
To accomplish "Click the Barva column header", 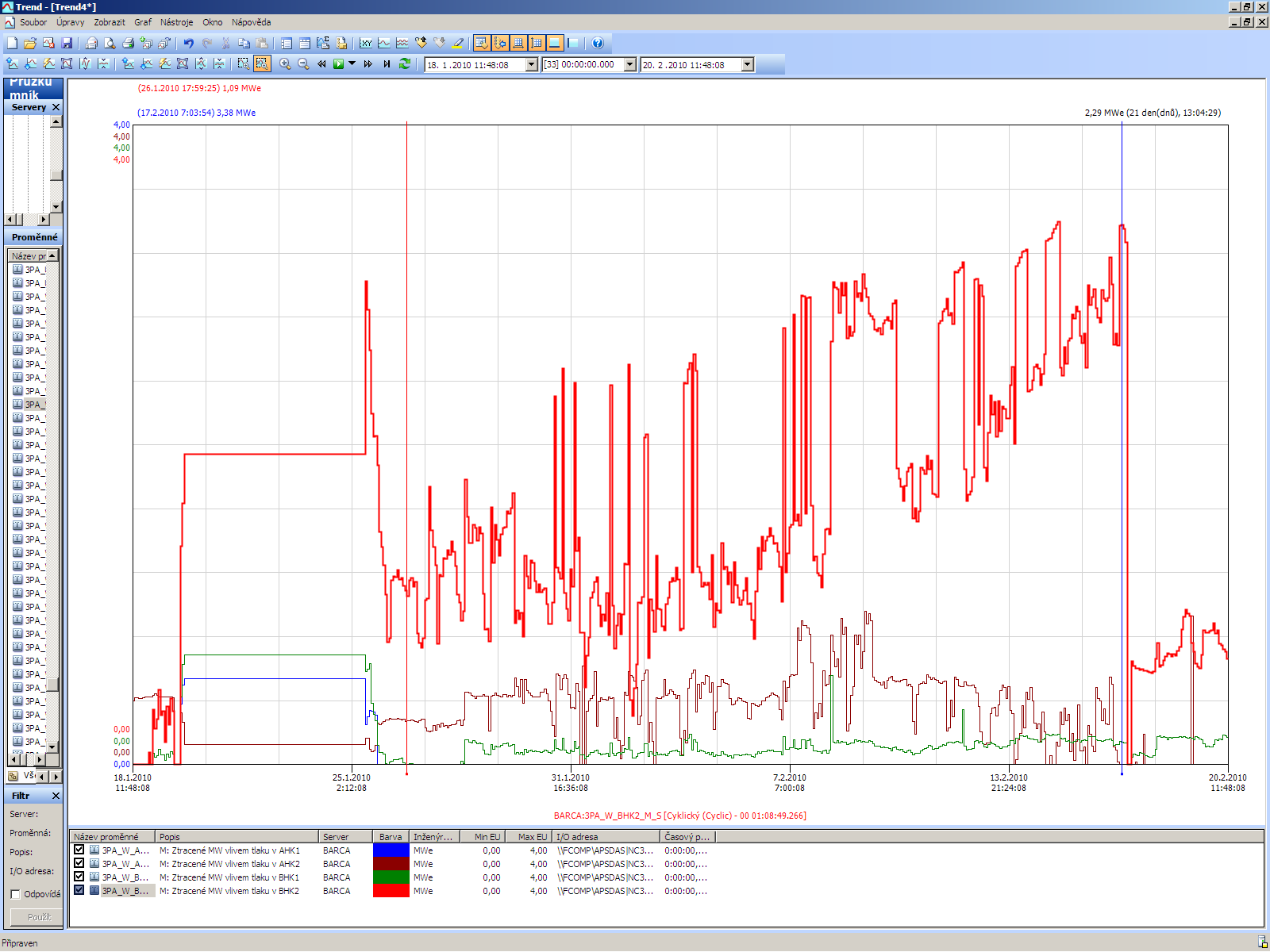I will click(x=391, y=837).
